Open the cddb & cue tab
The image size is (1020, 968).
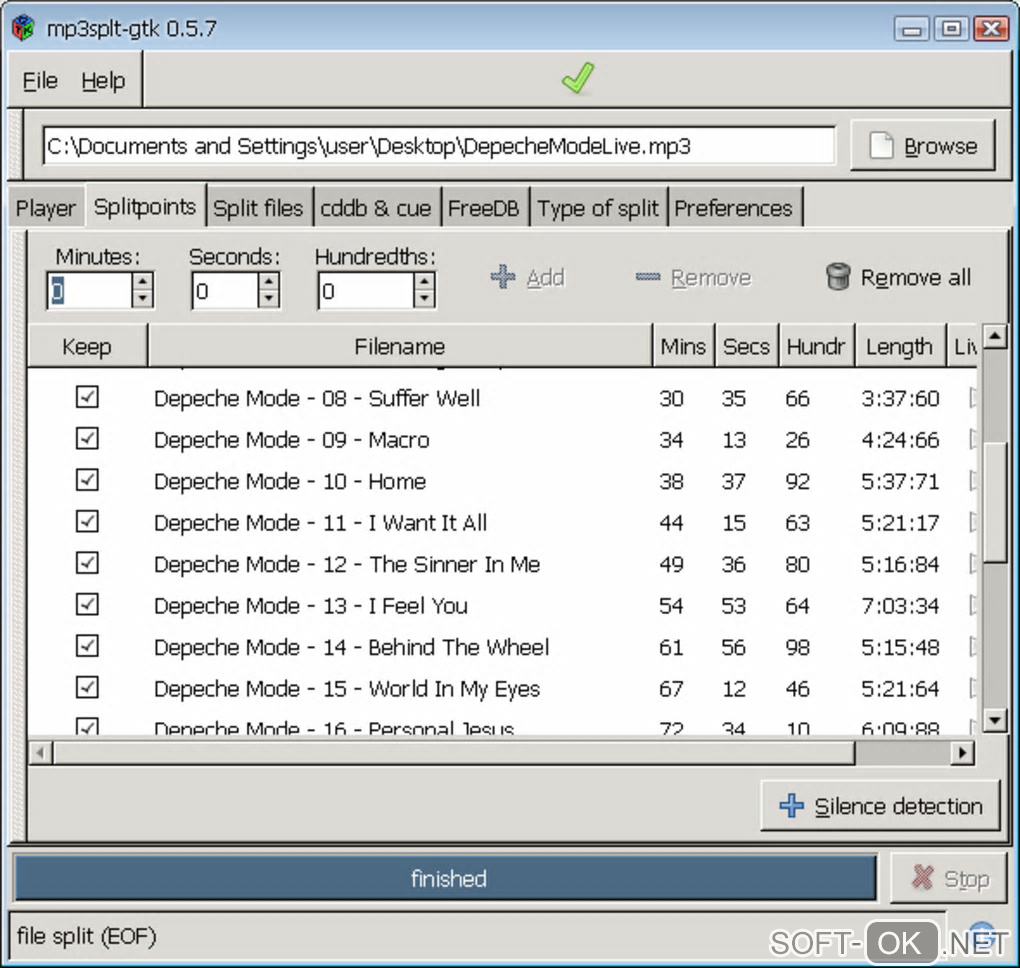click(375, 208)
